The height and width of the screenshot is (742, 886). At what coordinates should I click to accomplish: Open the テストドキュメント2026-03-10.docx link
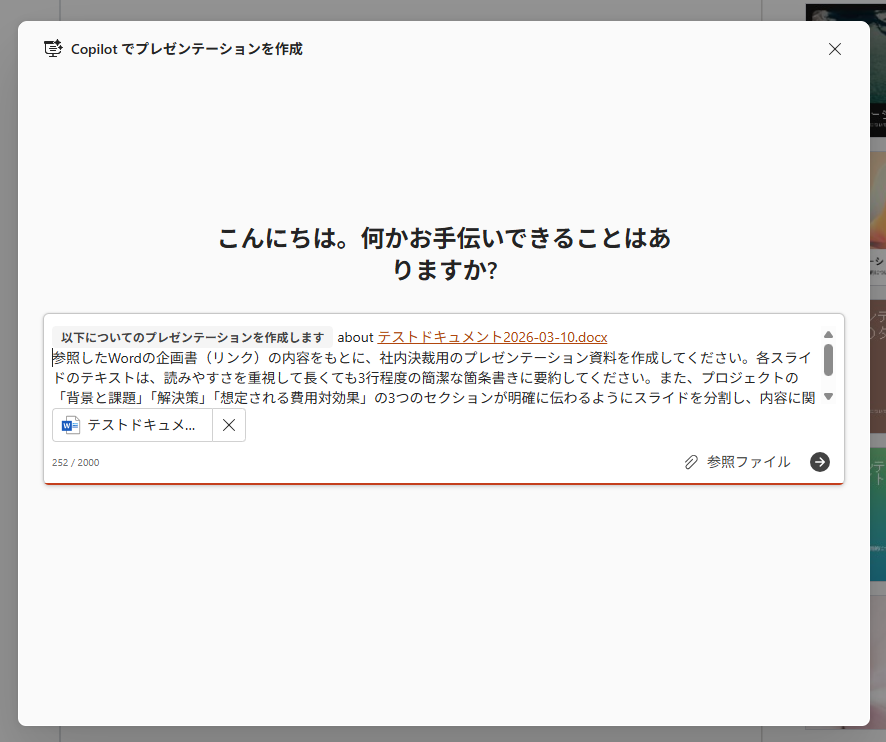click(x=492, y=337)
